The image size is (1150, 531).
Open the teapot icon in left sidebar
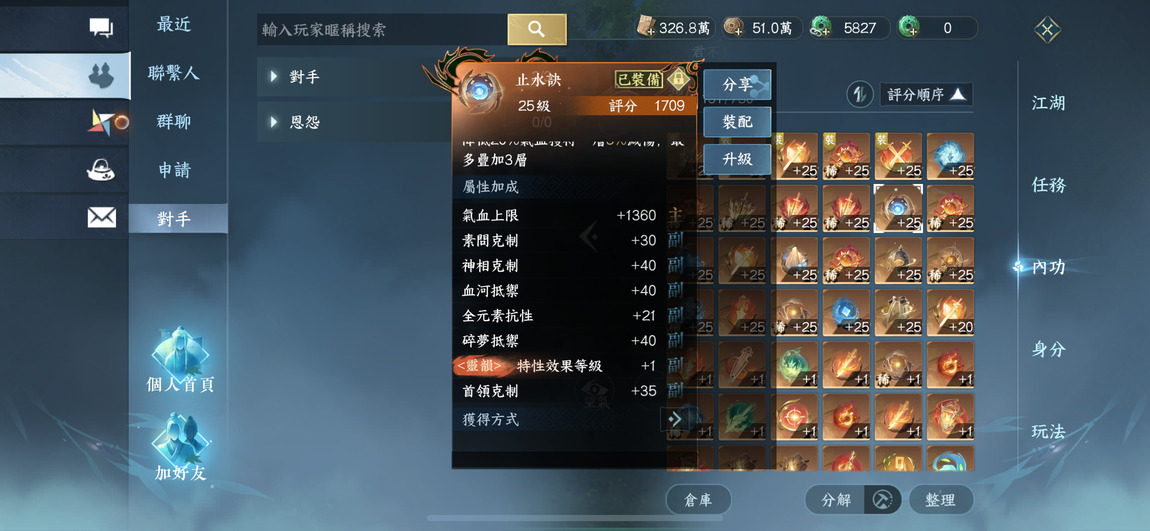pyautogui.click(x=100, y=170)
